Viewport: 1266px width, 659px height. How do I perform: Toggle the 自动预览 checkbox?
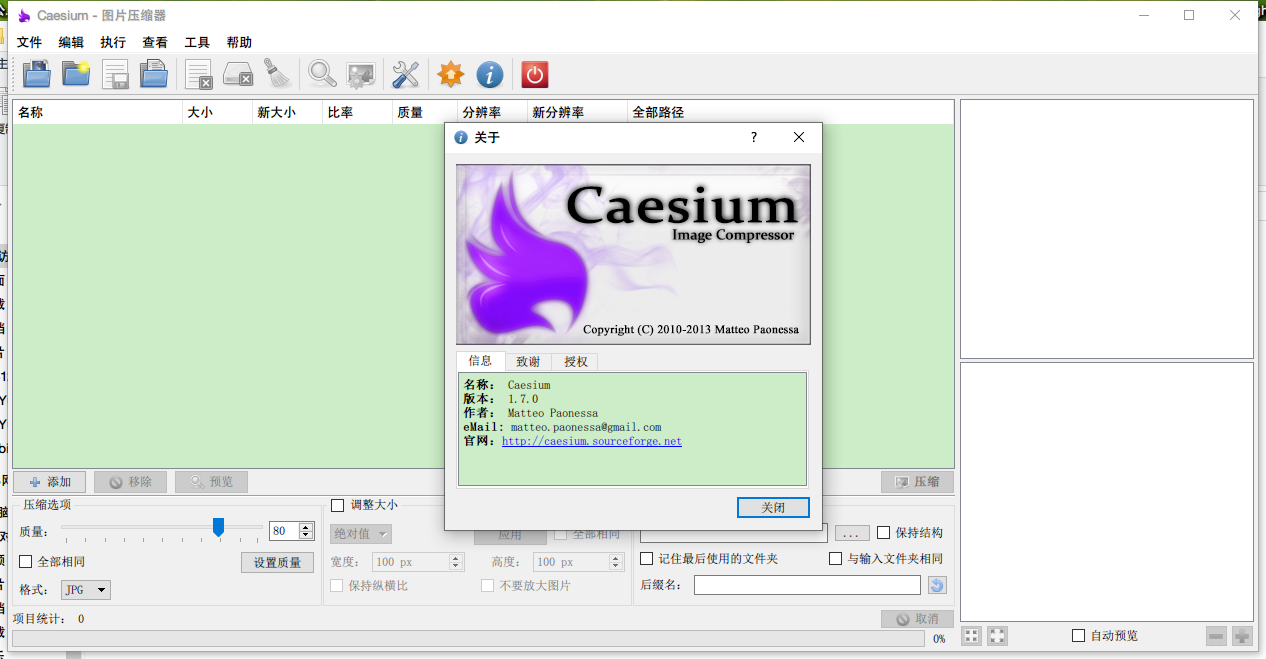click(1078, 635)
